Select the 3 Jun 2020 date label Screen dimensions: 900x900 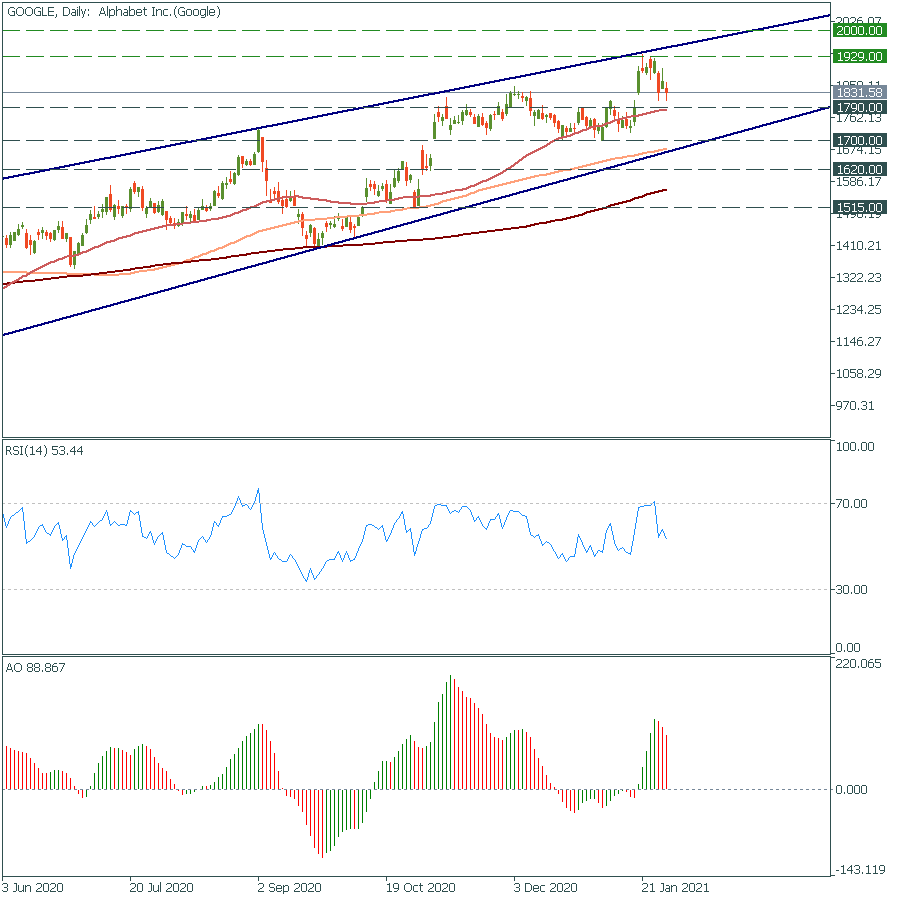35,888
